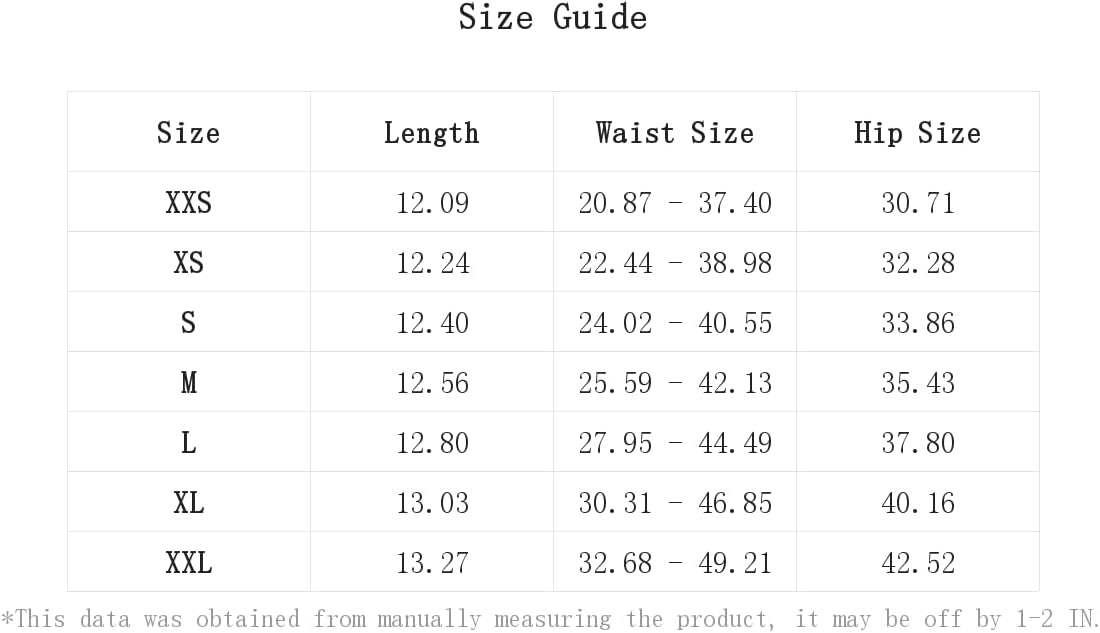Click the Size Guide title
This screenshot has width=1100, height=633.
[x=553, y=17]
